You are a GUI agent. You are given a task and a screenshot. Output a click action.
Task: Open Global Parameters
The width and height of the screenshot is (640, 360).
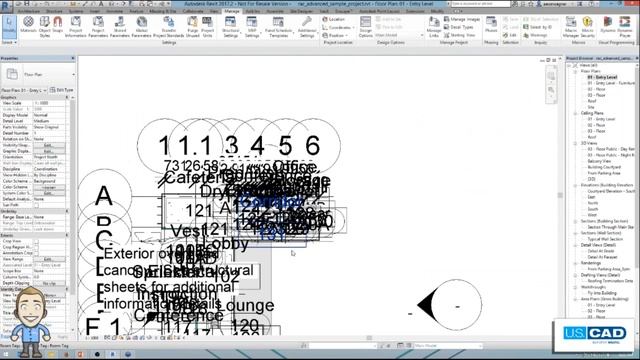(x=142, y=27)
